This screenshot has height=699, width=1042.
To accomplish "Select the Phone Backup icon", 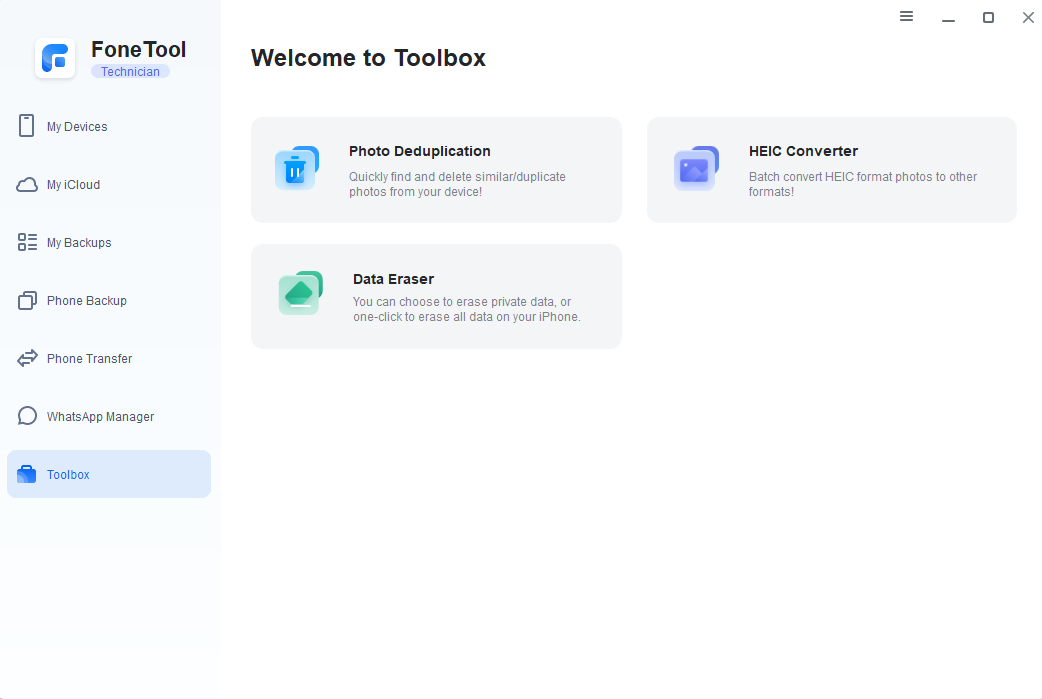I will (x=27, y=300).
